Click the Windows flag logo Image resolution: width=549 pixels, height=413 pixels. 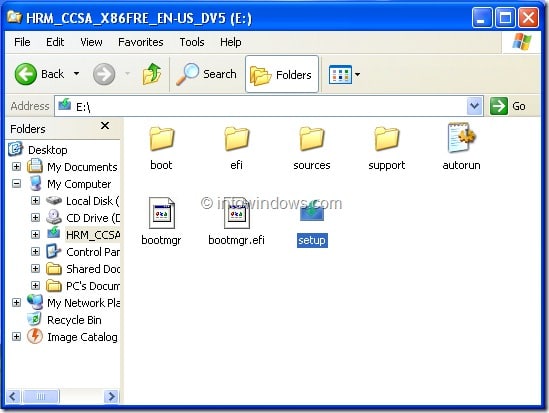coord(522,42)
